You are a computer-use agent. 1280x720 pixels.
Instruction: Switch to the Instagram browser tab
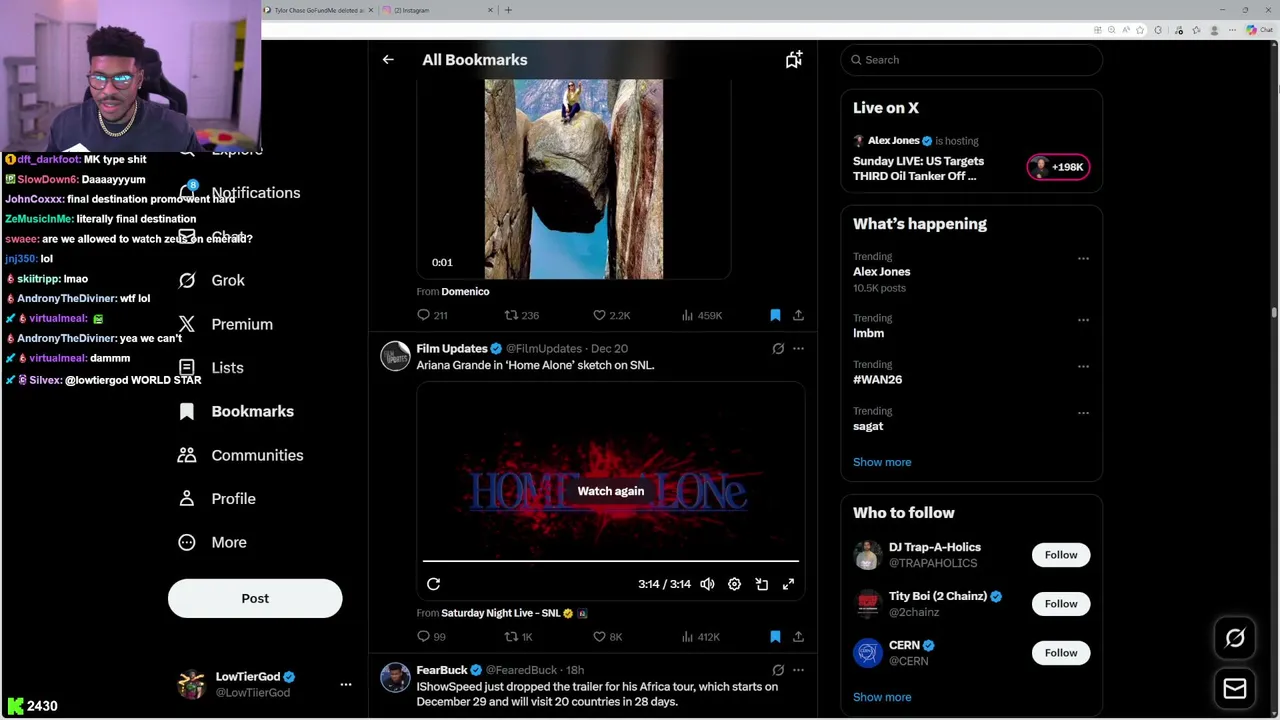pyautogui.click(x=440, y=10)
